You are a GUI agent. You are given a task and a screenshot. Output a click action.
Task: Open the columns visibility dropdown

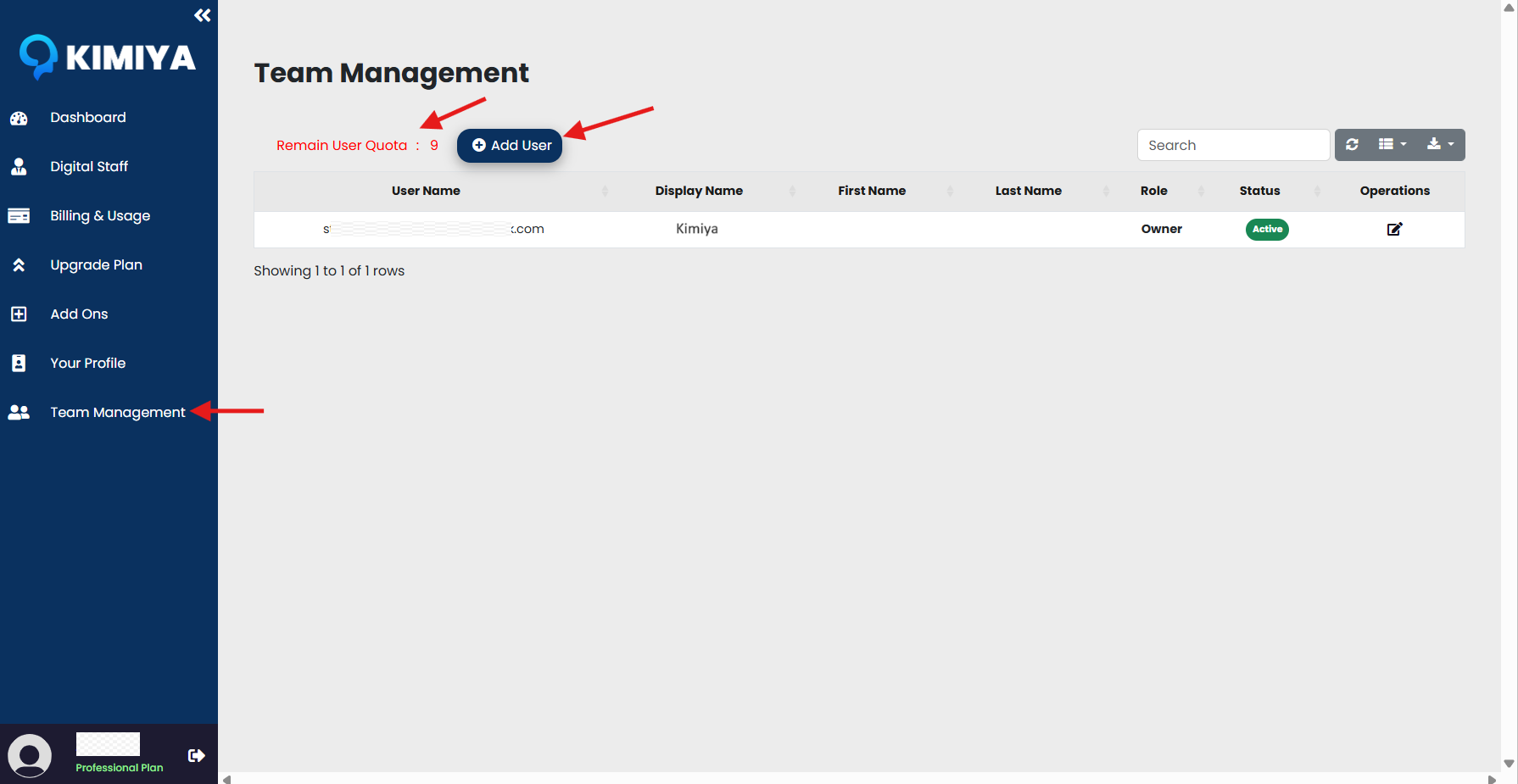coord(1392,145)
